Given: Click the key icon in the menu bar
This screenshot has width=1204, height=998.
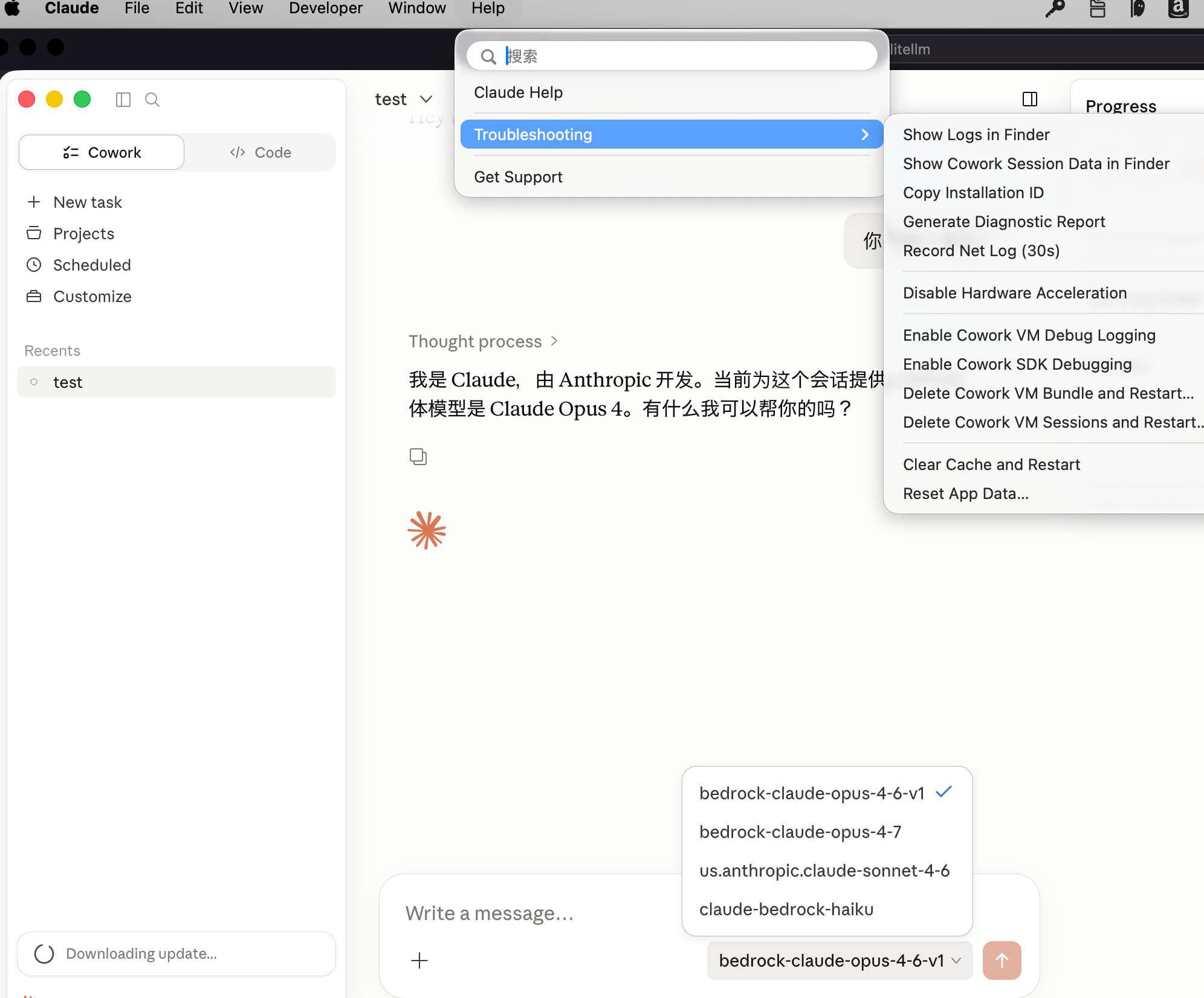Looking at the screenshot, I should [x=1055, y=8].
